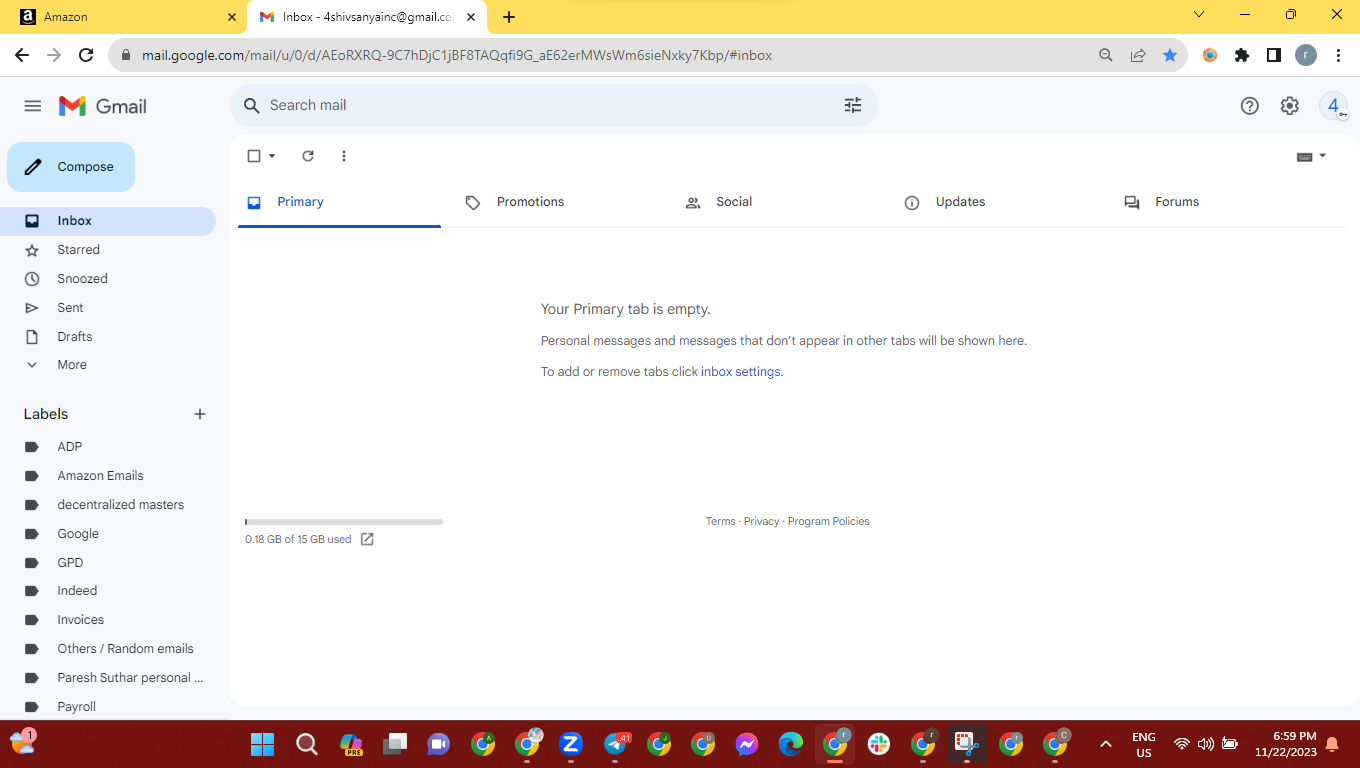Screen dimensions: 1360x768
Task: Open the Inbox folder
Action: pyautogui.click(x=108, y=221)
